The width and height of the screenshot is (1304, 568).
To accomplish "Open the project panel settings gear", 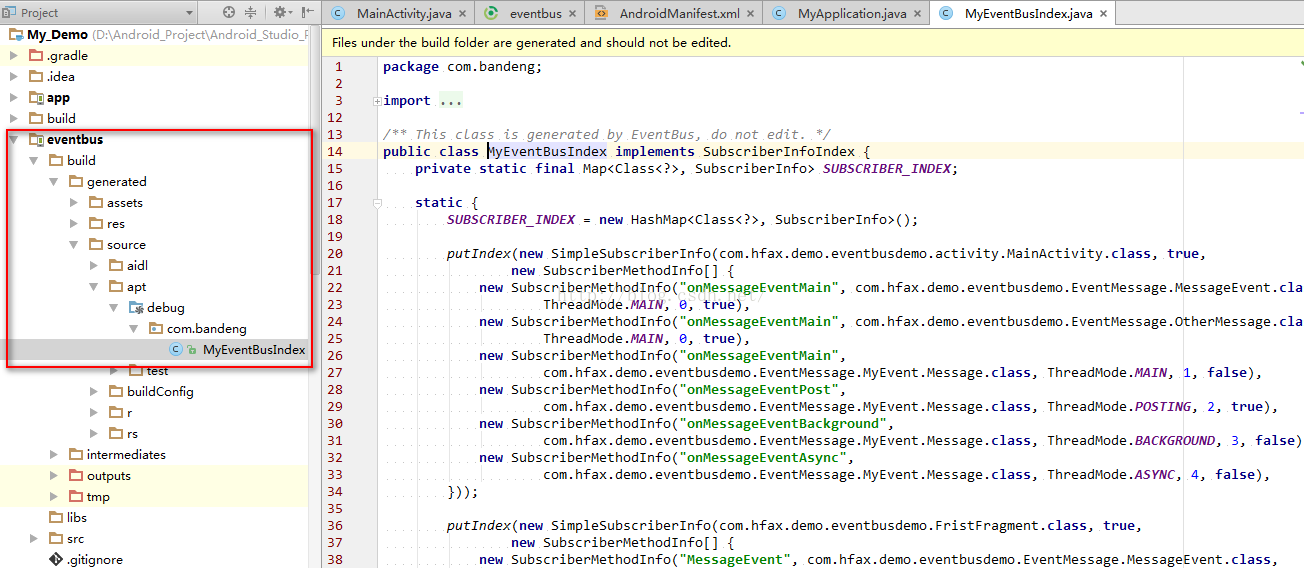I will [280, 13].
